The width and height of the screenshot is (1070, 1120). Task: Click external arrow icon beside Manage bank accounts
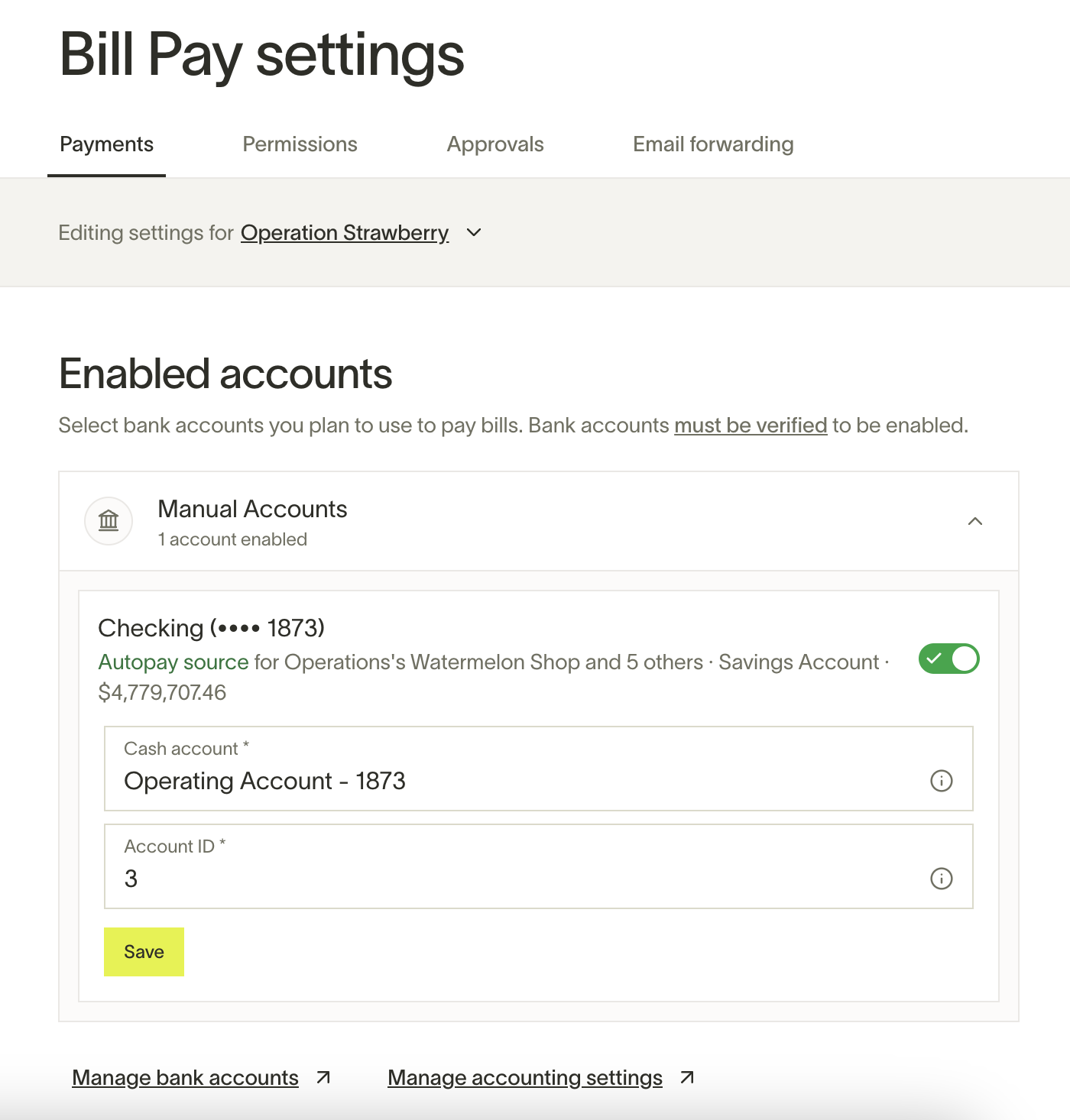tap(323, 1077)
